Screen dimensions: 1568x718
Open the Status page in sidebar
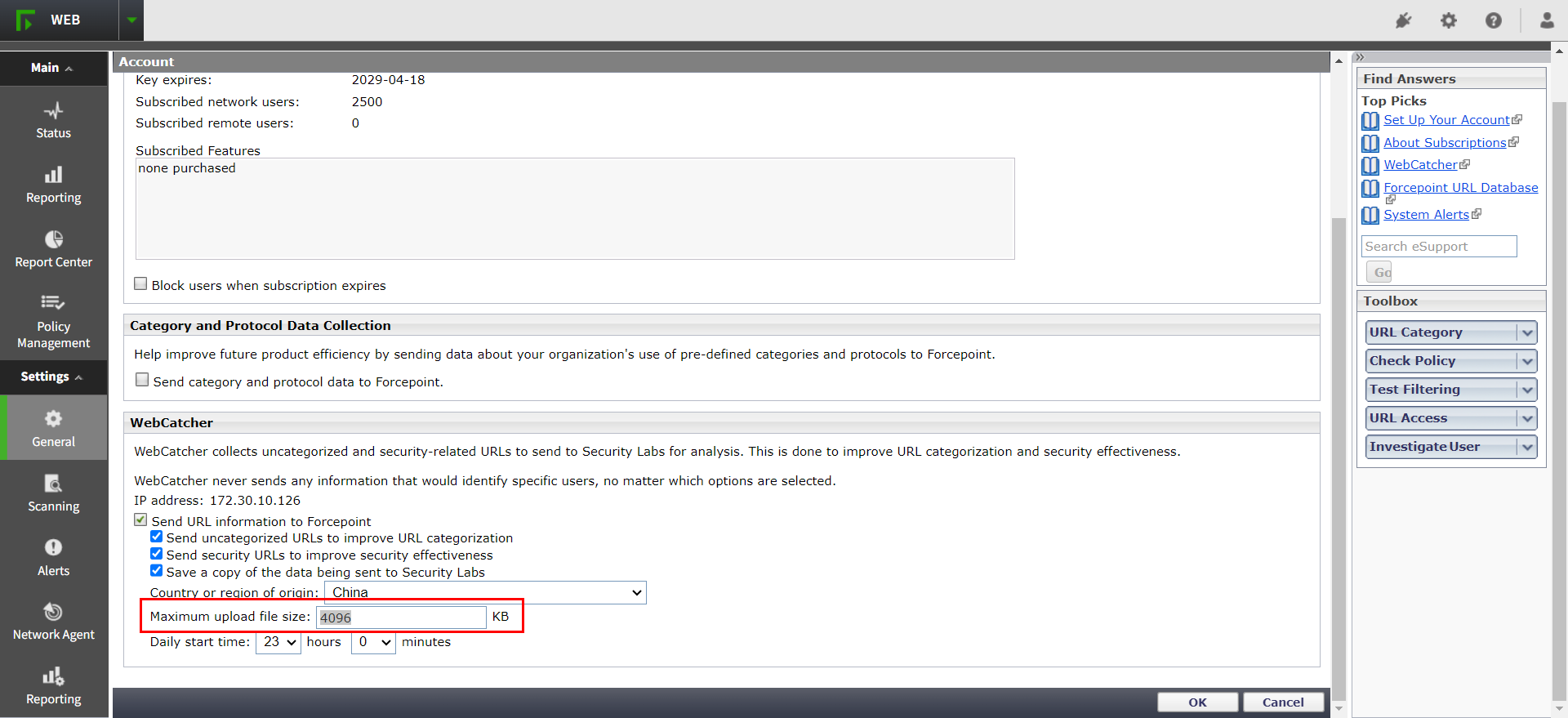tap(53, 120)
